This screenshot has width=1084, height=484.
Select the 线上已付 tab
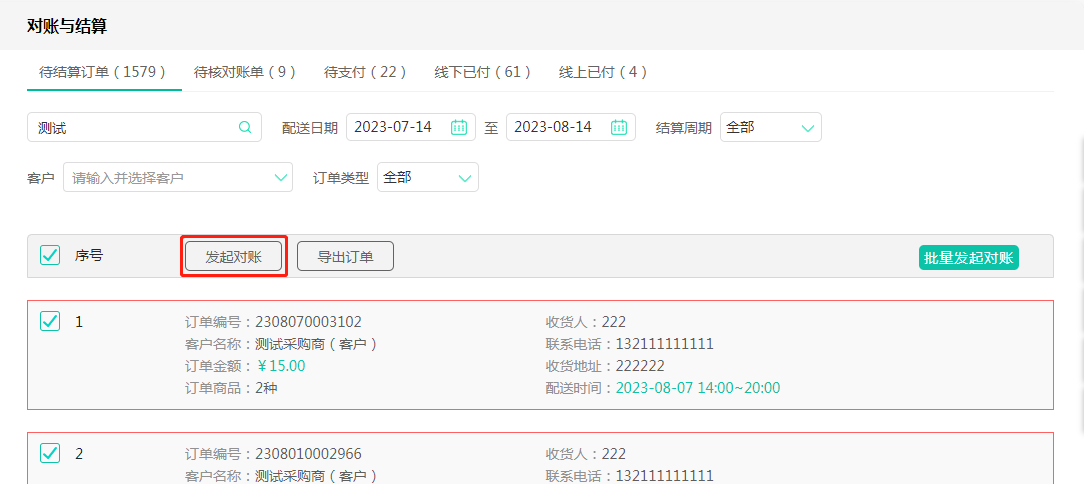603,72
